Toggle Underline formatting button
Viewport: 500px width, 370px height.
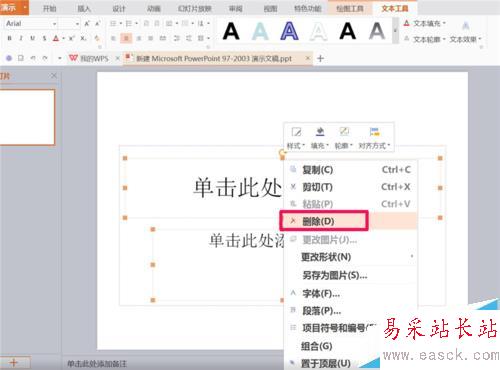[32, 38]
